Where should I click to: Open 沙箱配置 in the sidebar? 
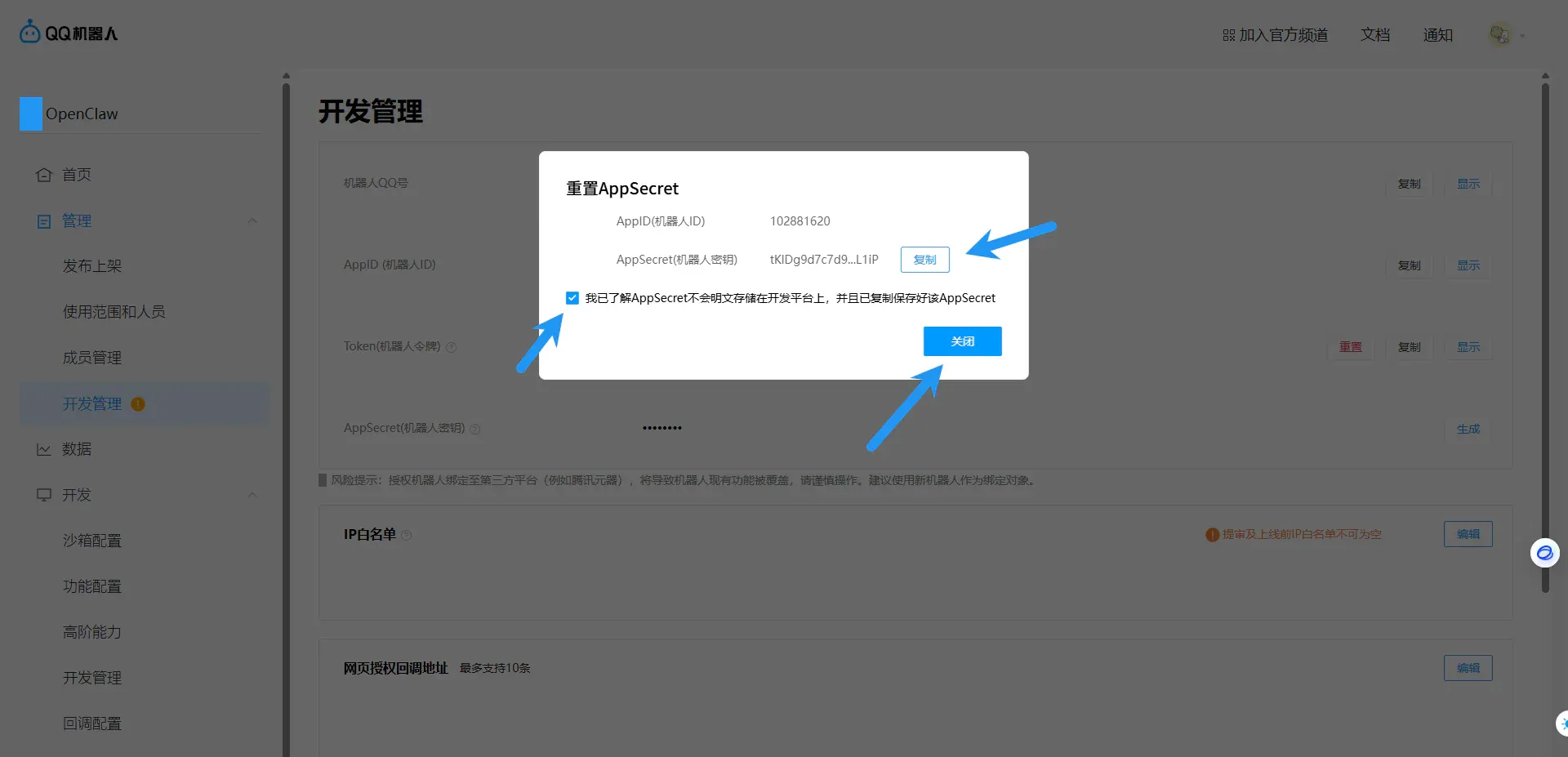(x=92, y=541)
